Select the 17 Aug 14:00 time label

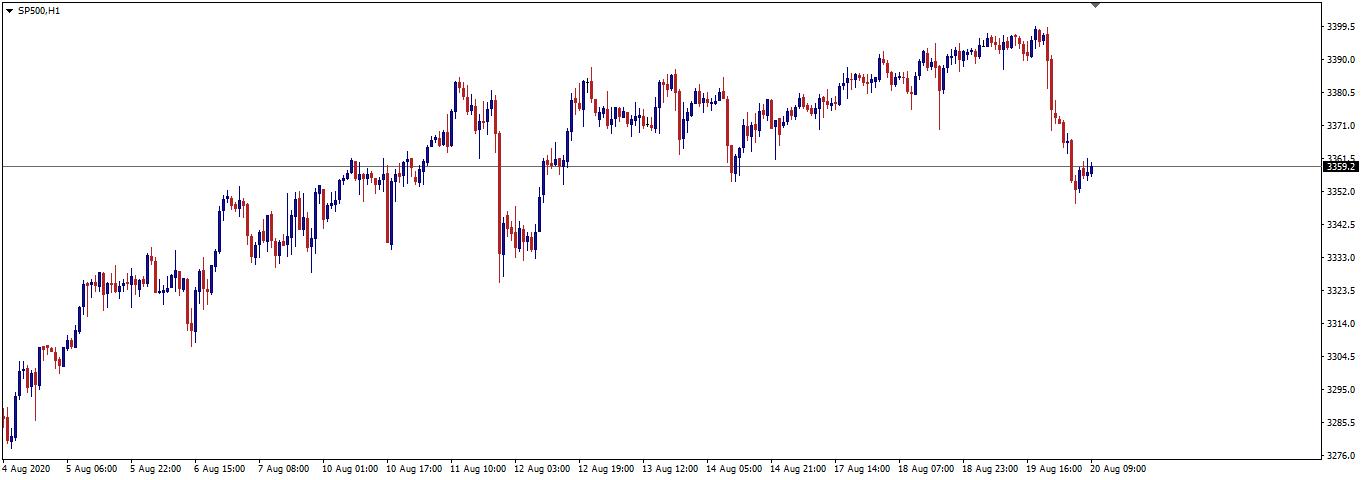pos(862,468)
